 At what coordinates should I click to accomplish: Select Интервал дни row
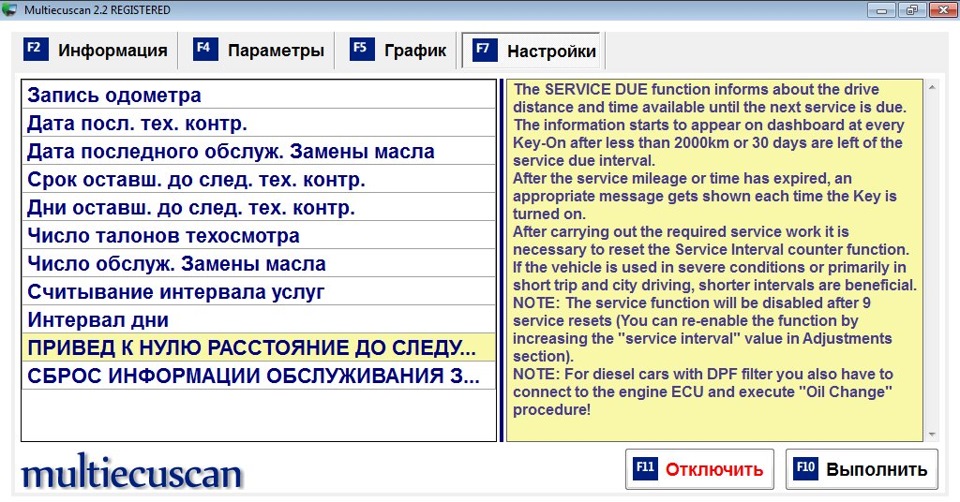(258, 320)
